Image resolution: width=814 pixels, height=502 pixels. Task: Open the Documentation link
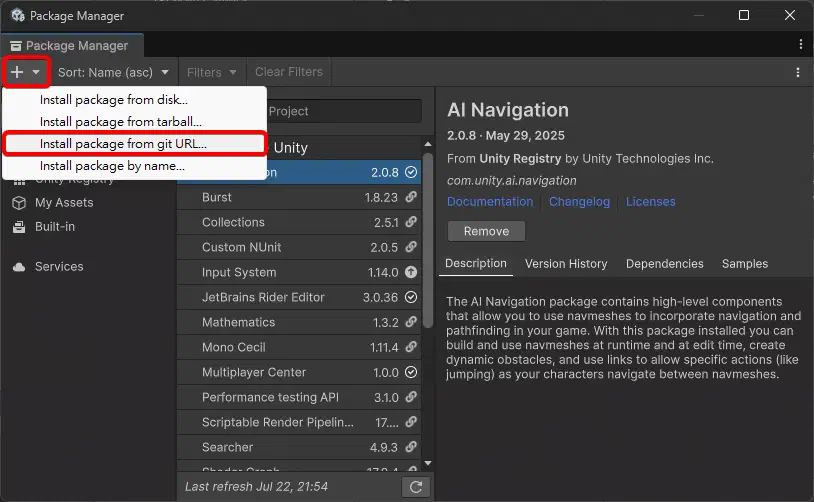click(490, 202)
